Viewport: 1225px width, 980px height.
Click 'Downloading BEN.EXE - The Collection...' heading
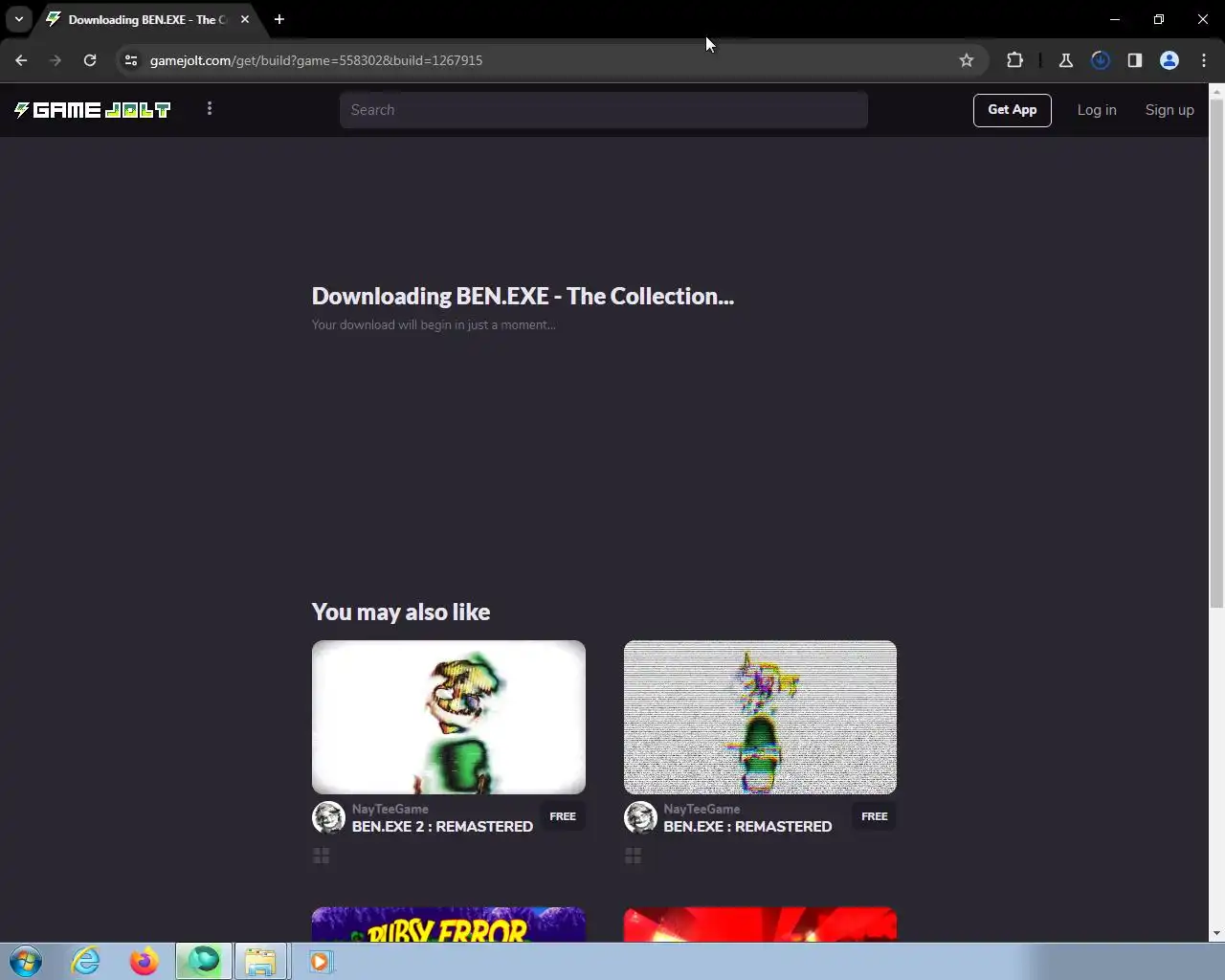(523, 297)
